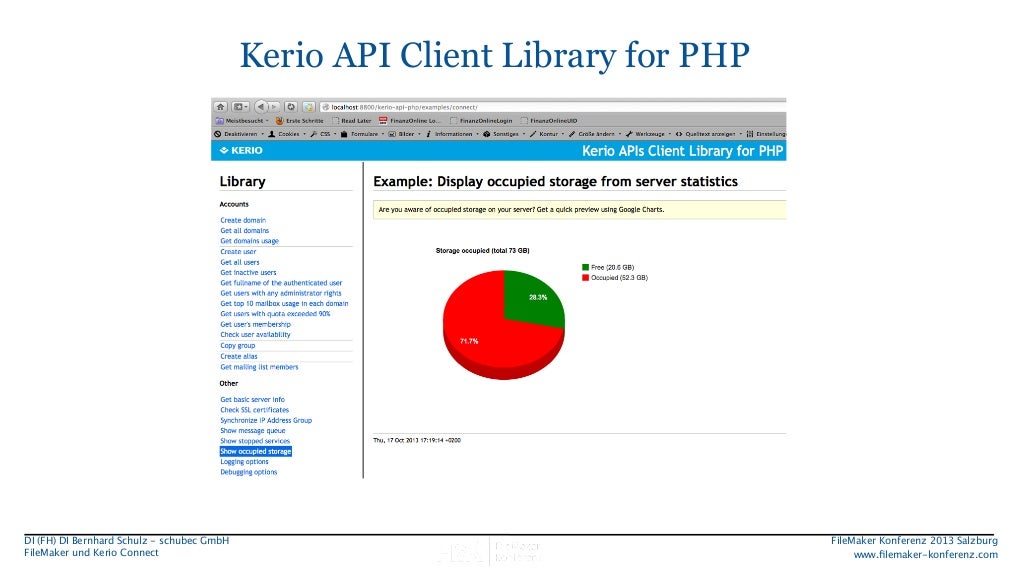The width and height of the screenshot is (1024, 576).
Task: Click the 'Thu, 17 Oct 2013' timestamp text
Action: pos(417,440)
